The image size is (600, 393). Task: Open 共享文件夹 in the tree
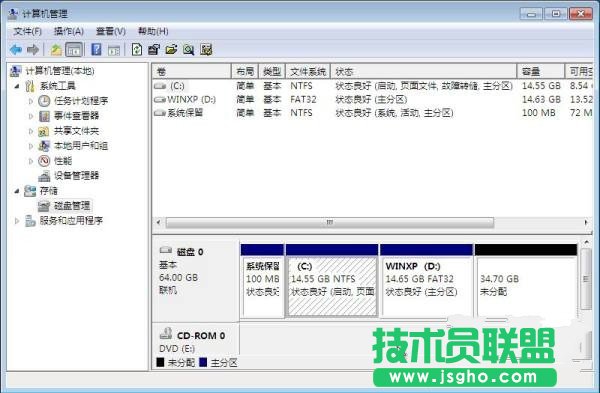(x=76, y=131)
